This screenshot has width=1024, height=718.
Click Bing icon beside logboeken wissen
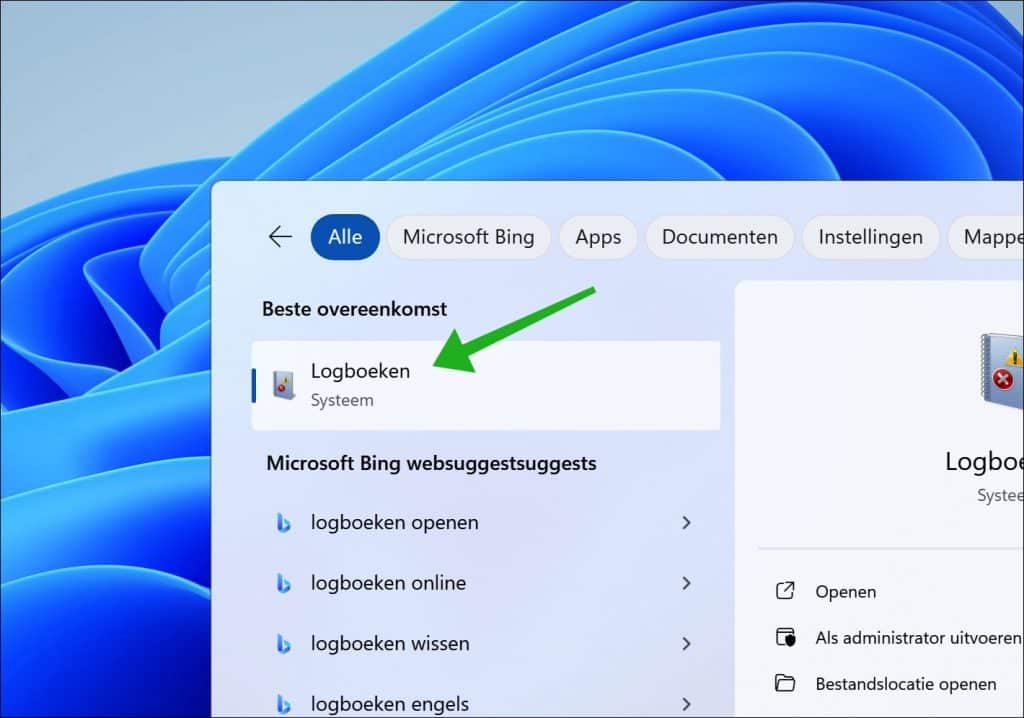click(x=283, y=644)
